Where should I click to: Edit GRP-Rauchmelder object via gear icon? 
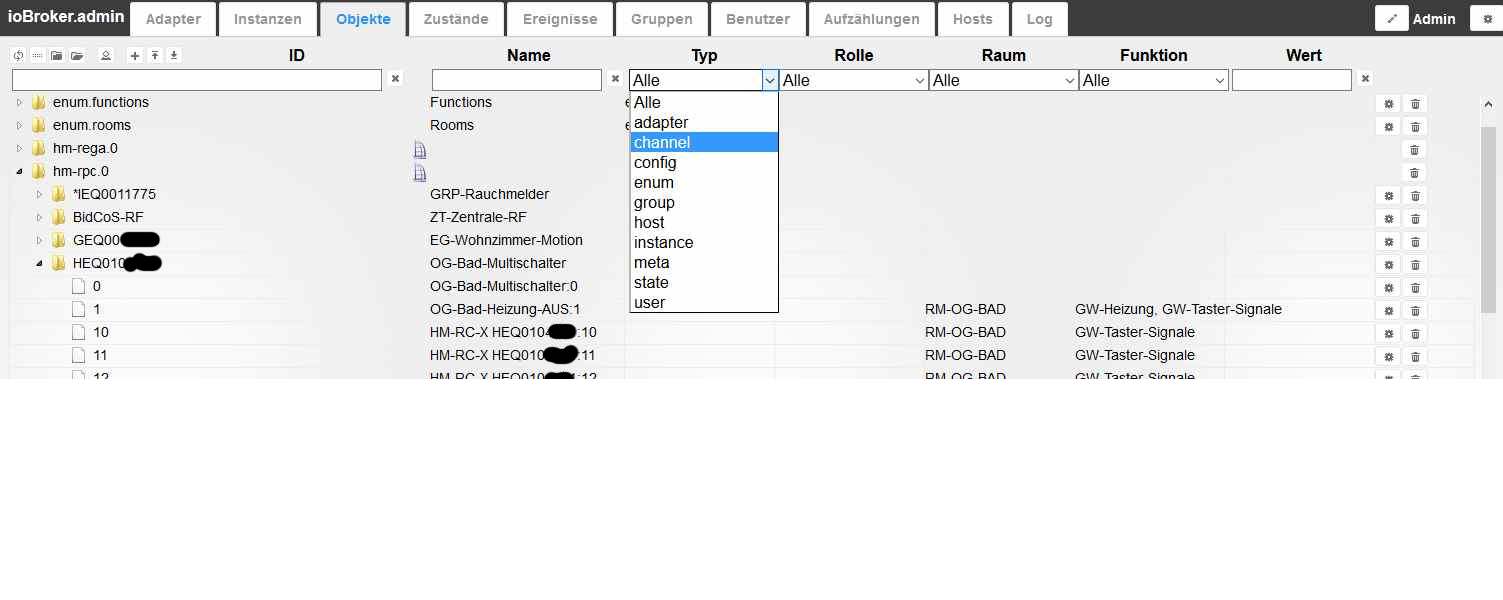[x=1388, y=195]
